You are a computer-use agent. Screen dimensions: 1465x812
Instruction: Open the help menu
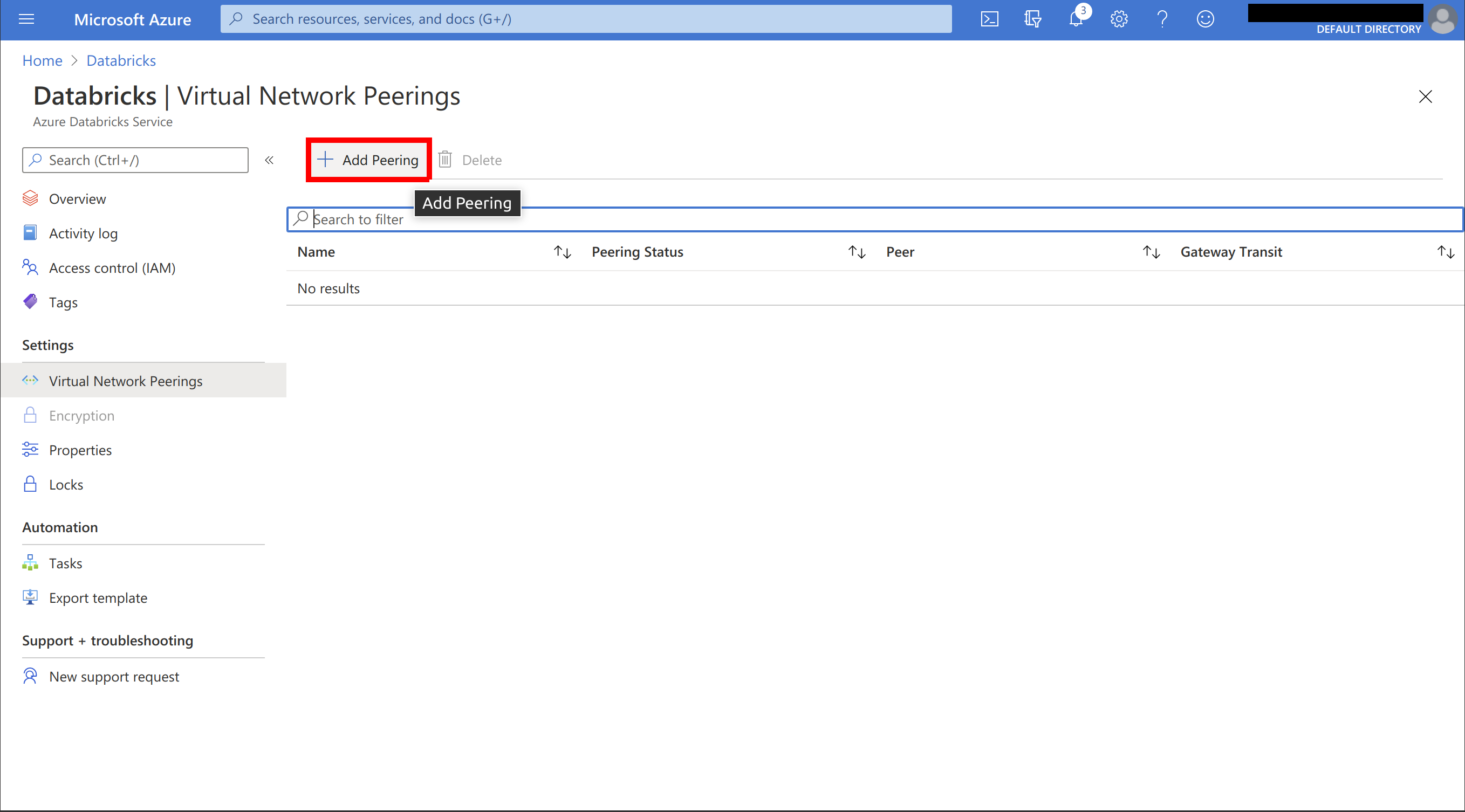point(1162,19)
